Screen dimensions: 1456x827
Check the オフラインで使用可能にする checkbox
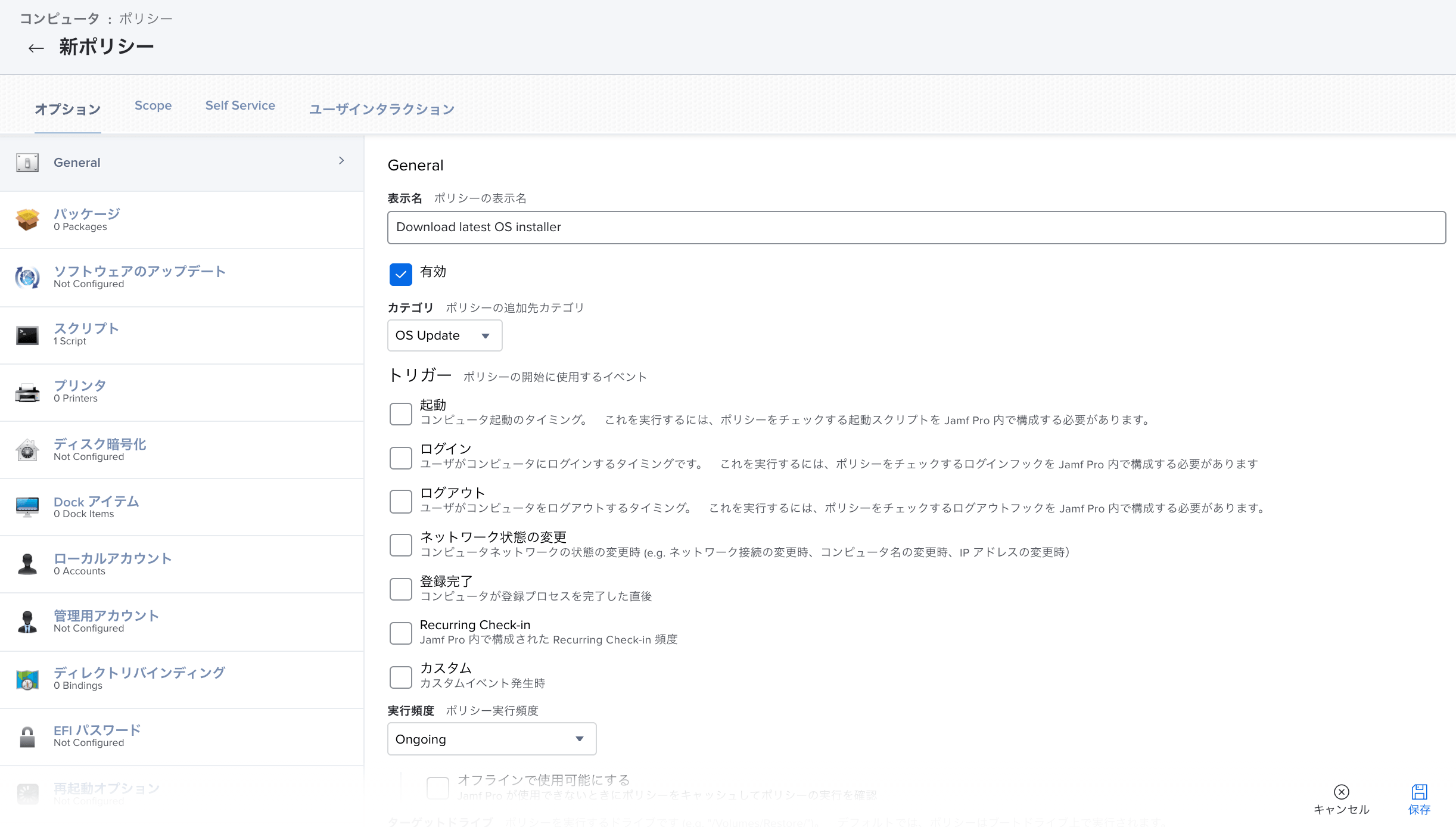(438, 788)
